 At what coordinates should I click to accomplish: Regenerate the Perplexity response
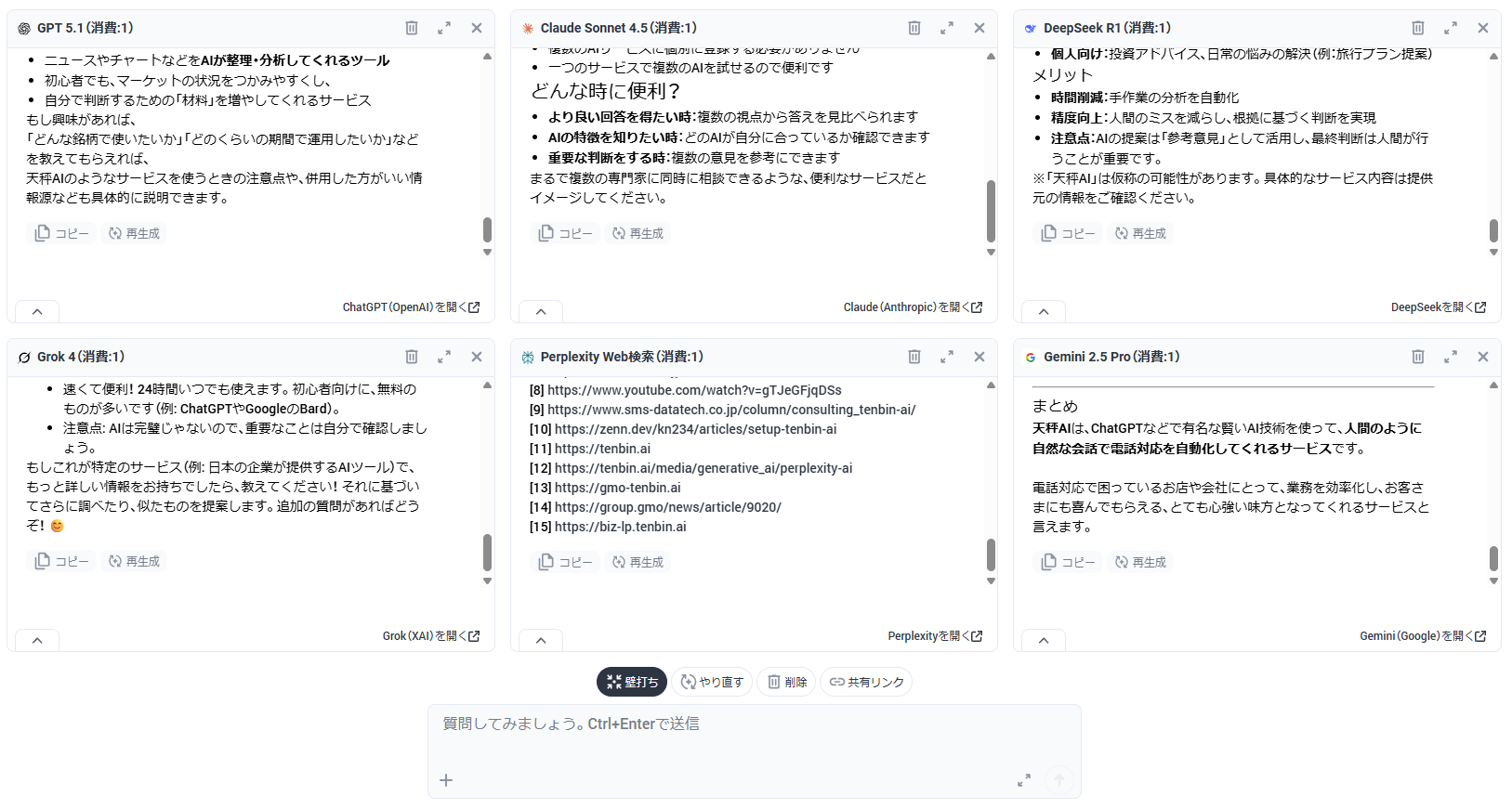click(638, 562)
